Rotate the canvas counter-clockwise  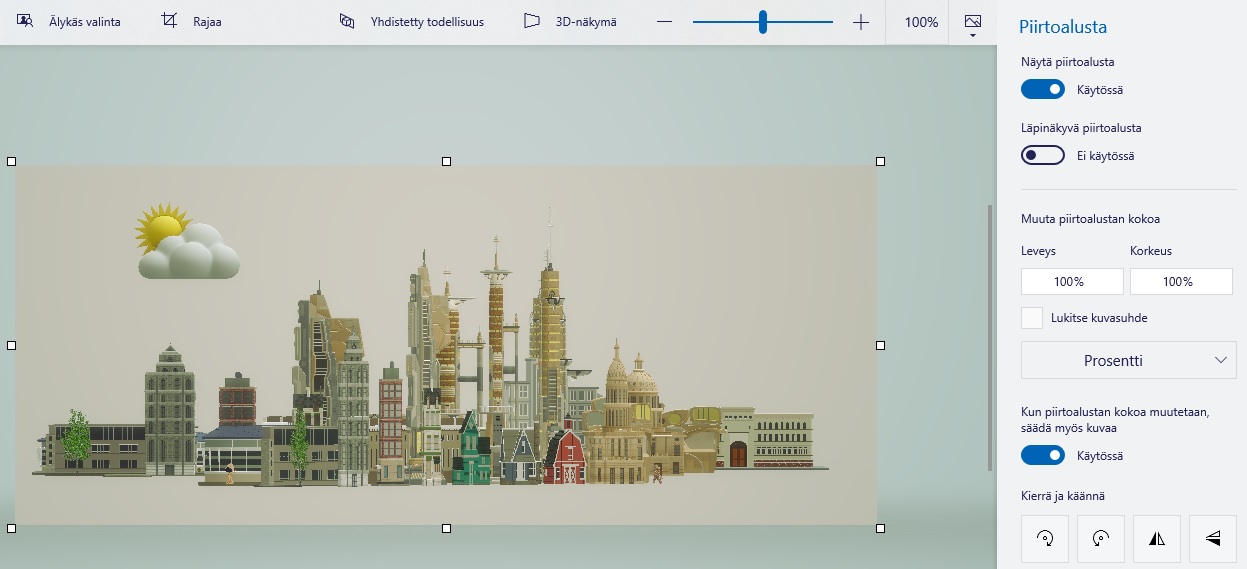[x=1101, y=539]
